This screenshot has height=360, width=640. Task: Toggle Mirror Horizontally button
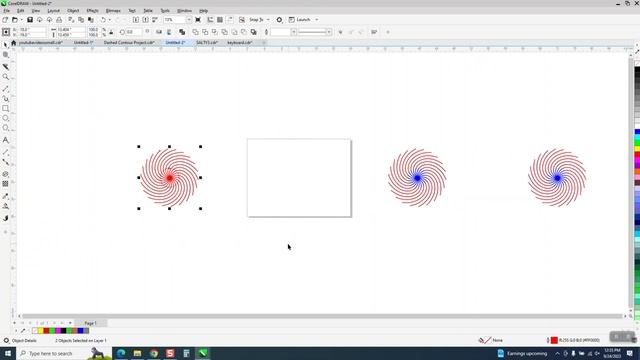point(159,32)
